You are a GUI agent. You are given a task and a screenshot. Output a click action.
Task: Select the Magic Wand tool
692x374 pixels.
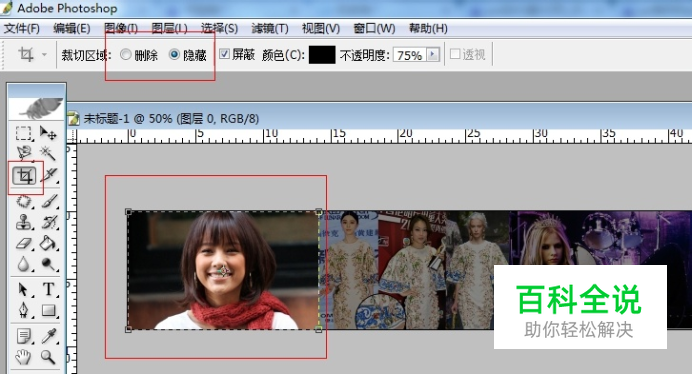point(48,153)
